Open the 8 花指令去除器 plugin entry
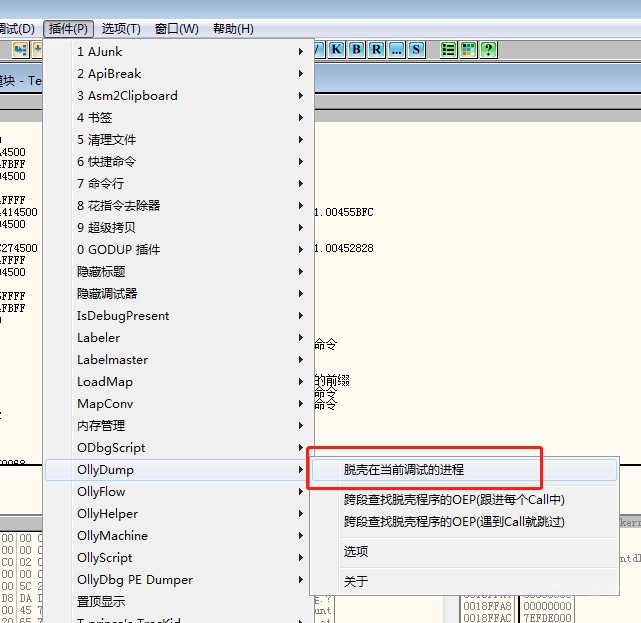The width and height of the screenshot is (641, 623). (x=179, y=206)
